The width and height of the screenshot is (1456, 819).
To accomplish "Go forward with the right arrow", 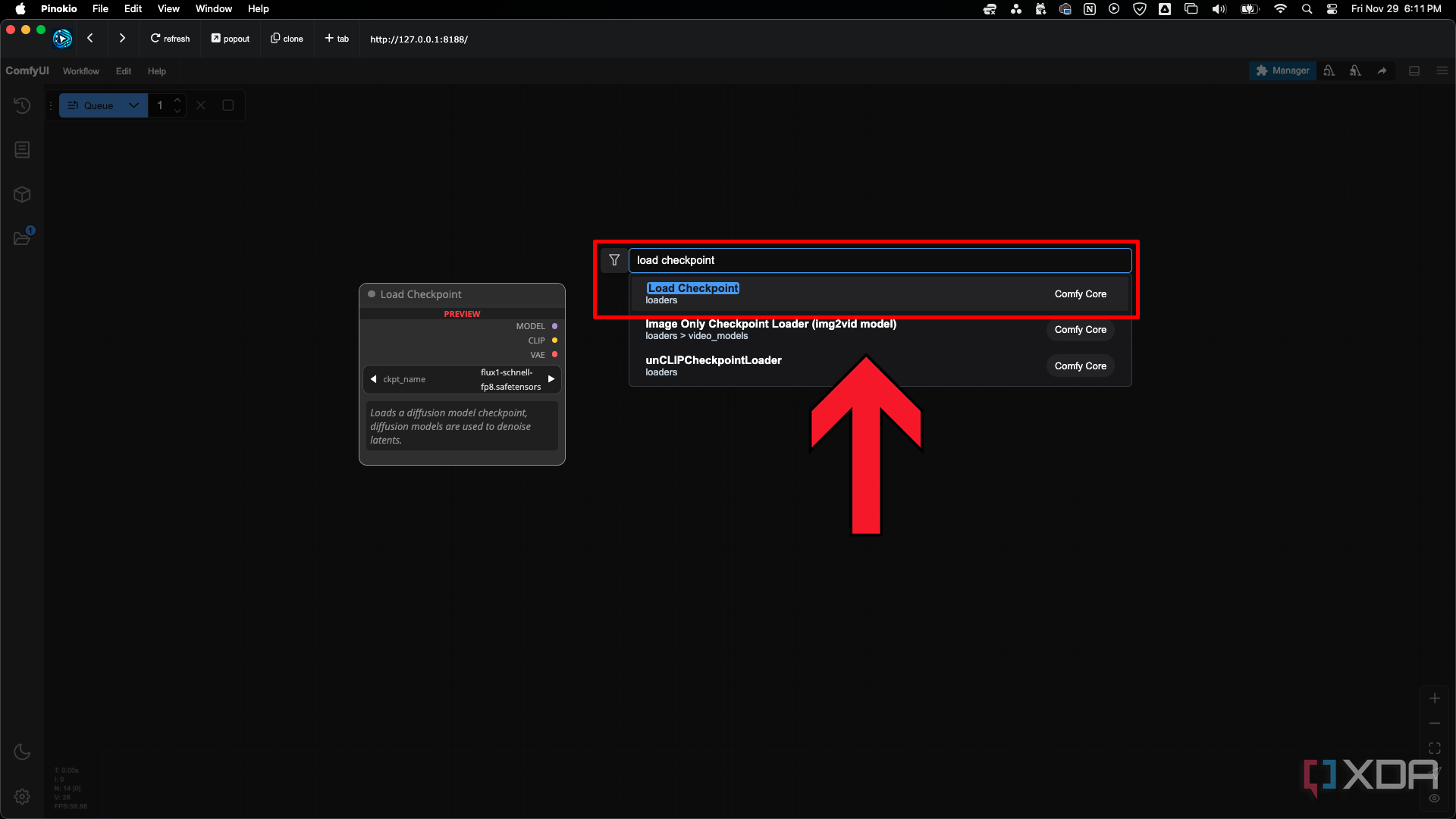I will coord(122,38).
